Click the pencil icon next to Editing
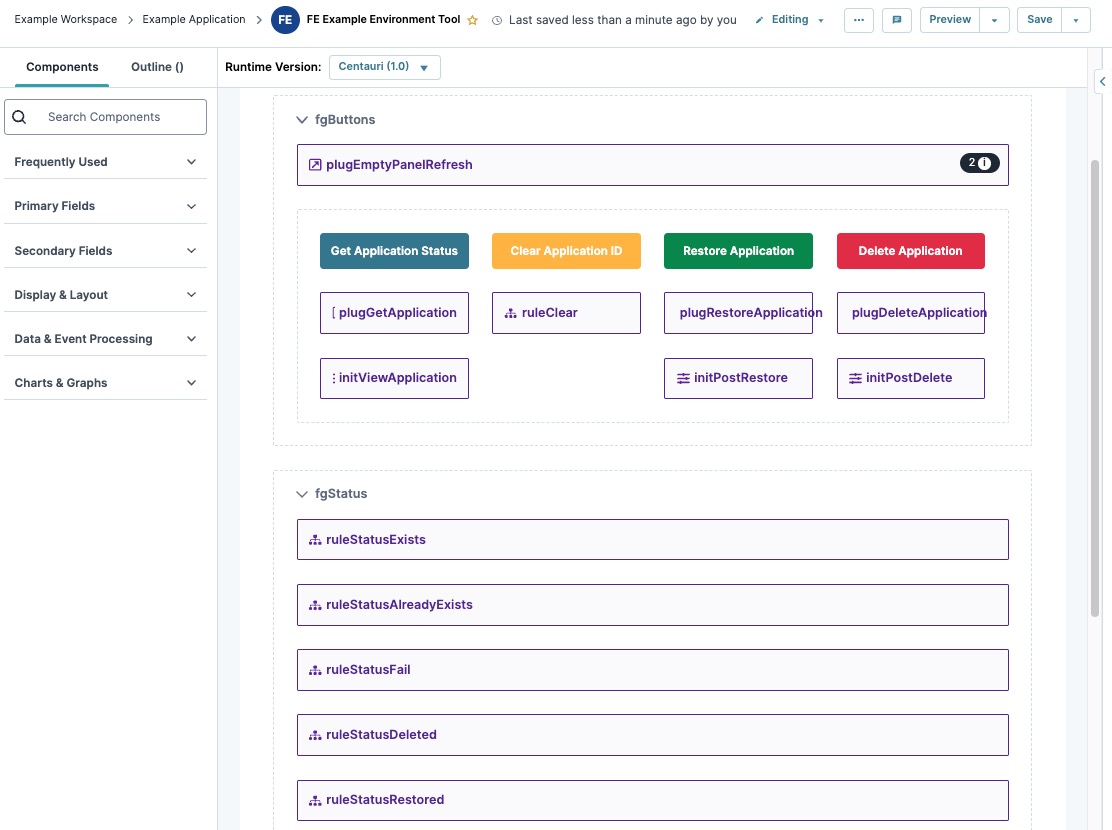This screenshot has height=830, width=1112. coord(759,20)
